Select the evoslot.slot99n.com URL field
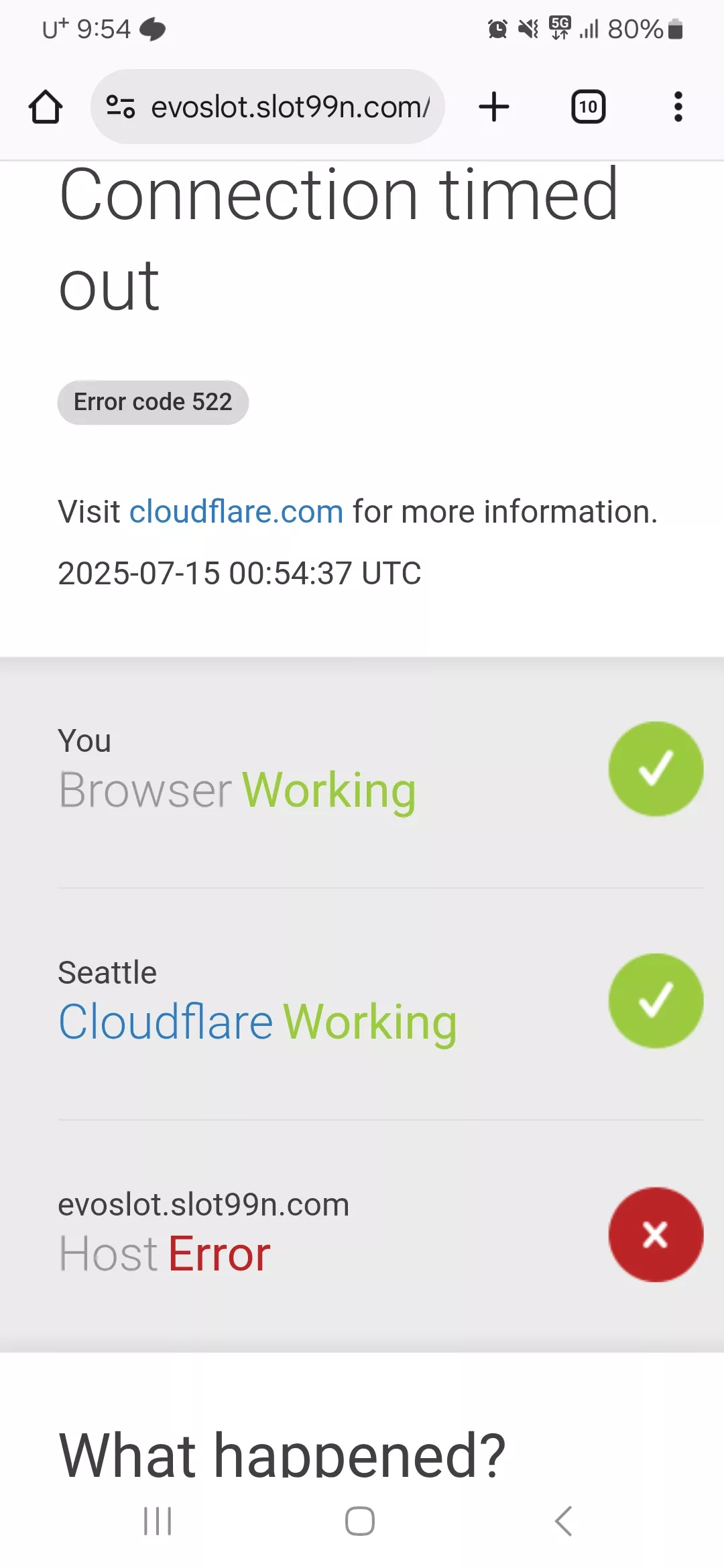The image size is (724, 1568). click(x=268, y=107)
